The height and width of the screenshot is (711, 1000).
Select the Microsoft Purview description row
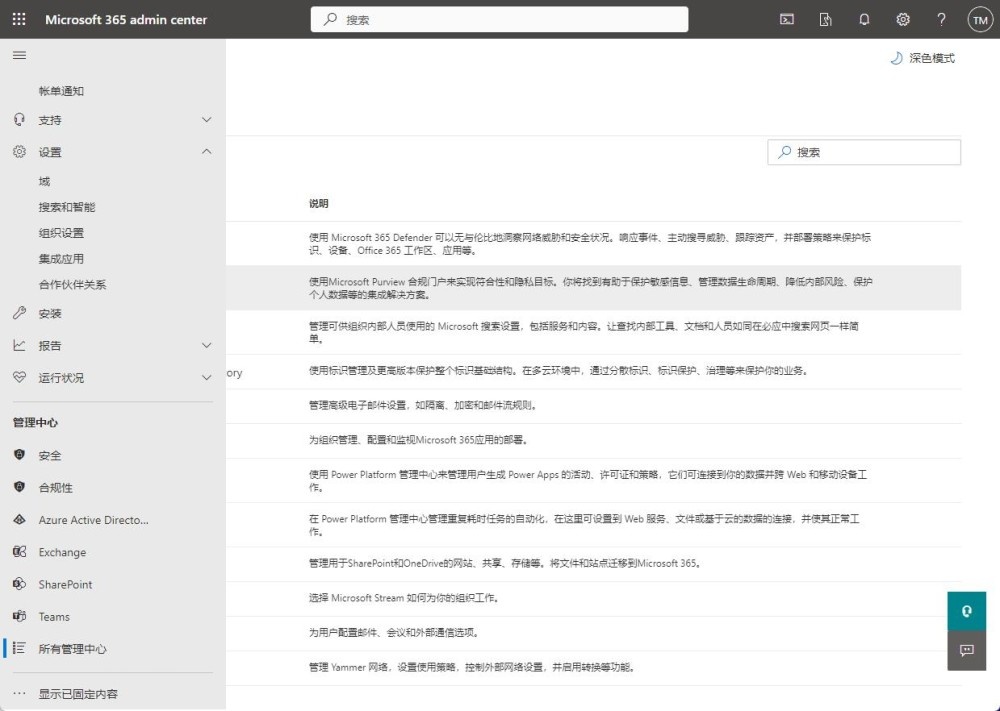click(x=593, y=288)
